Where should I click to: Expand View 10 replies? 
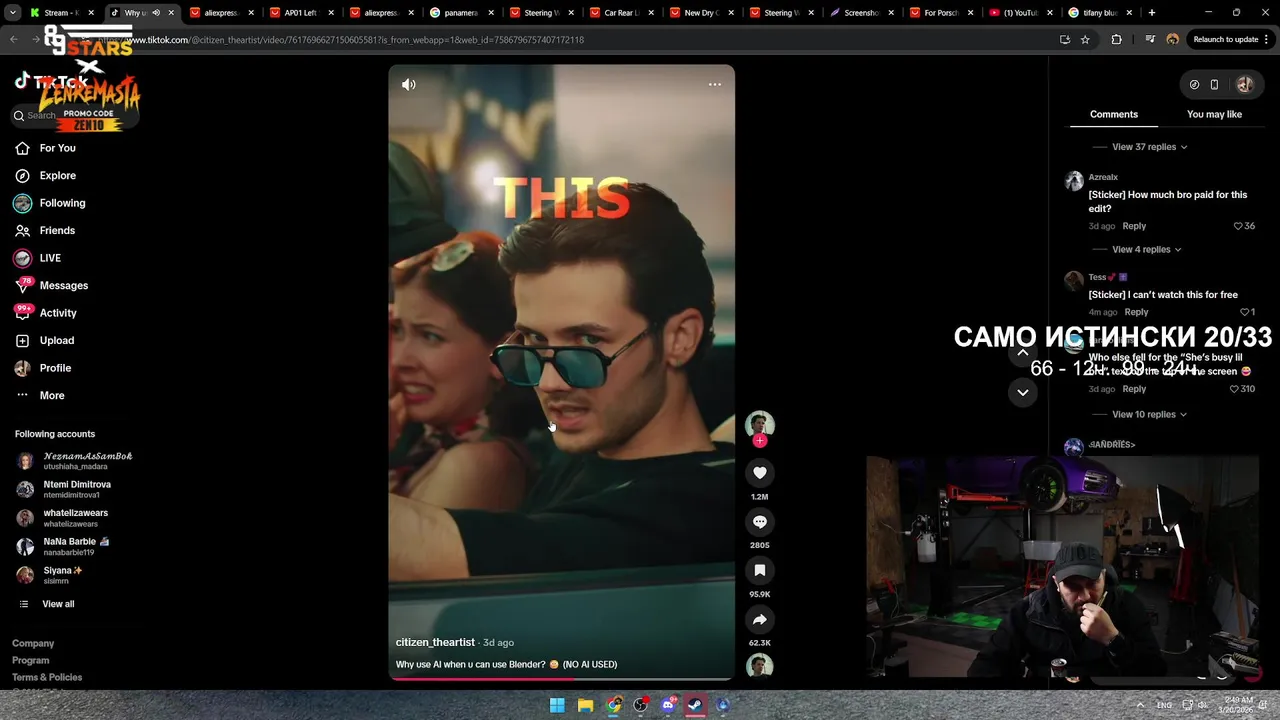[1149, 415]
